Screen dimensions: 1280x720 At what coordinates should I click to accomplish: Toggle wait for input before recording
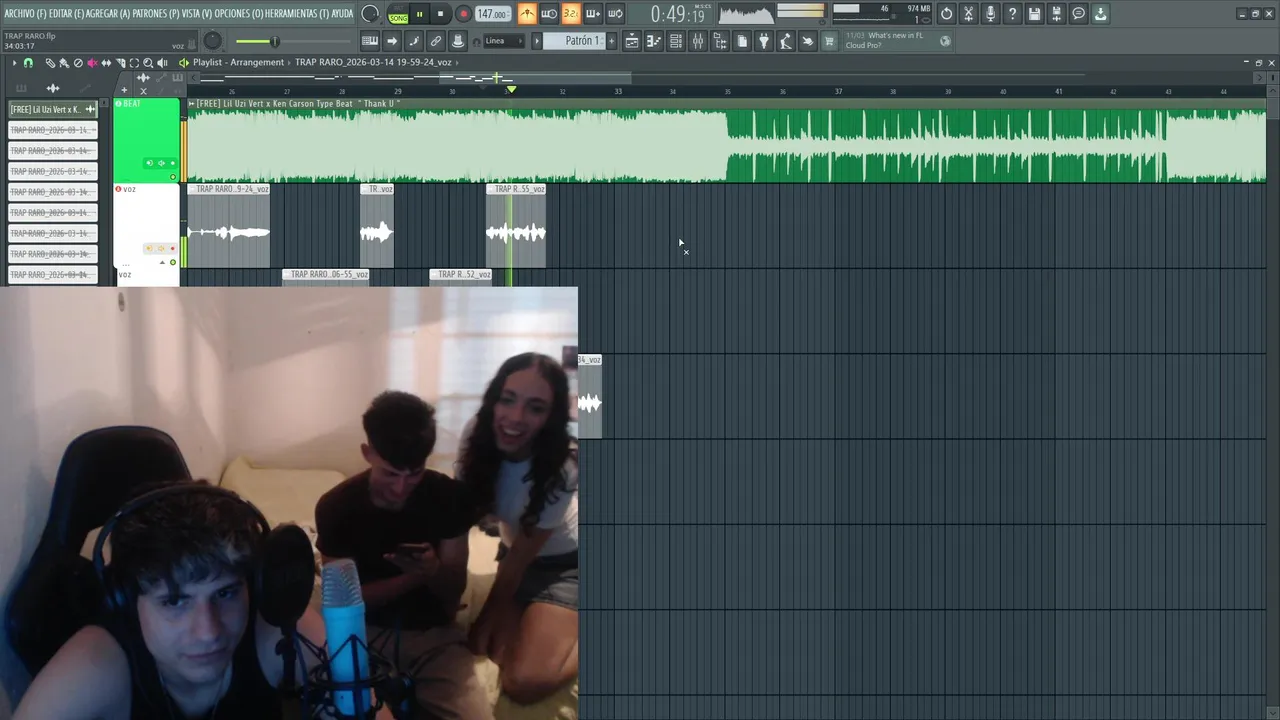coord(549,14)
